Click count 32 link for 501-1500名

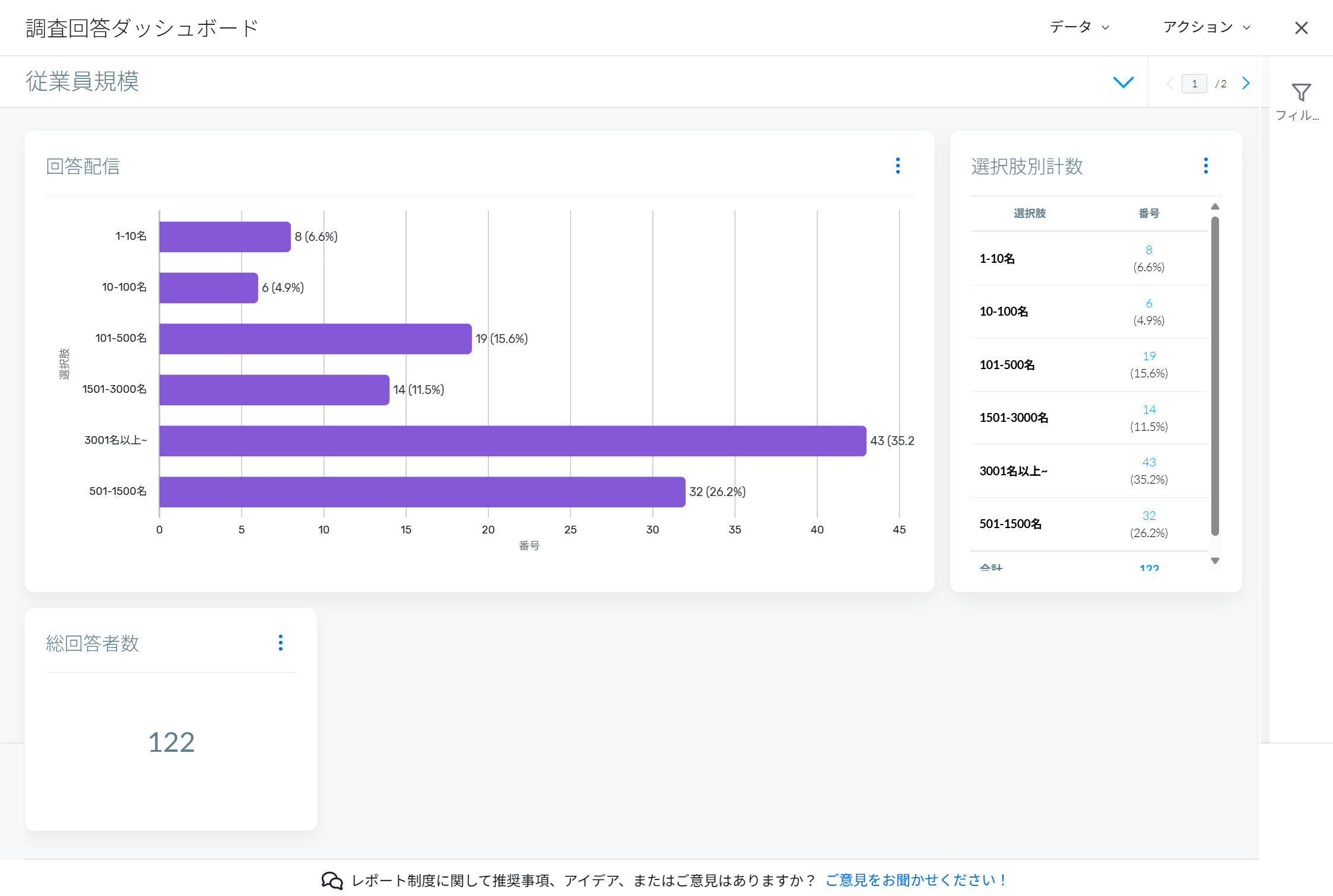(1149, 516)
